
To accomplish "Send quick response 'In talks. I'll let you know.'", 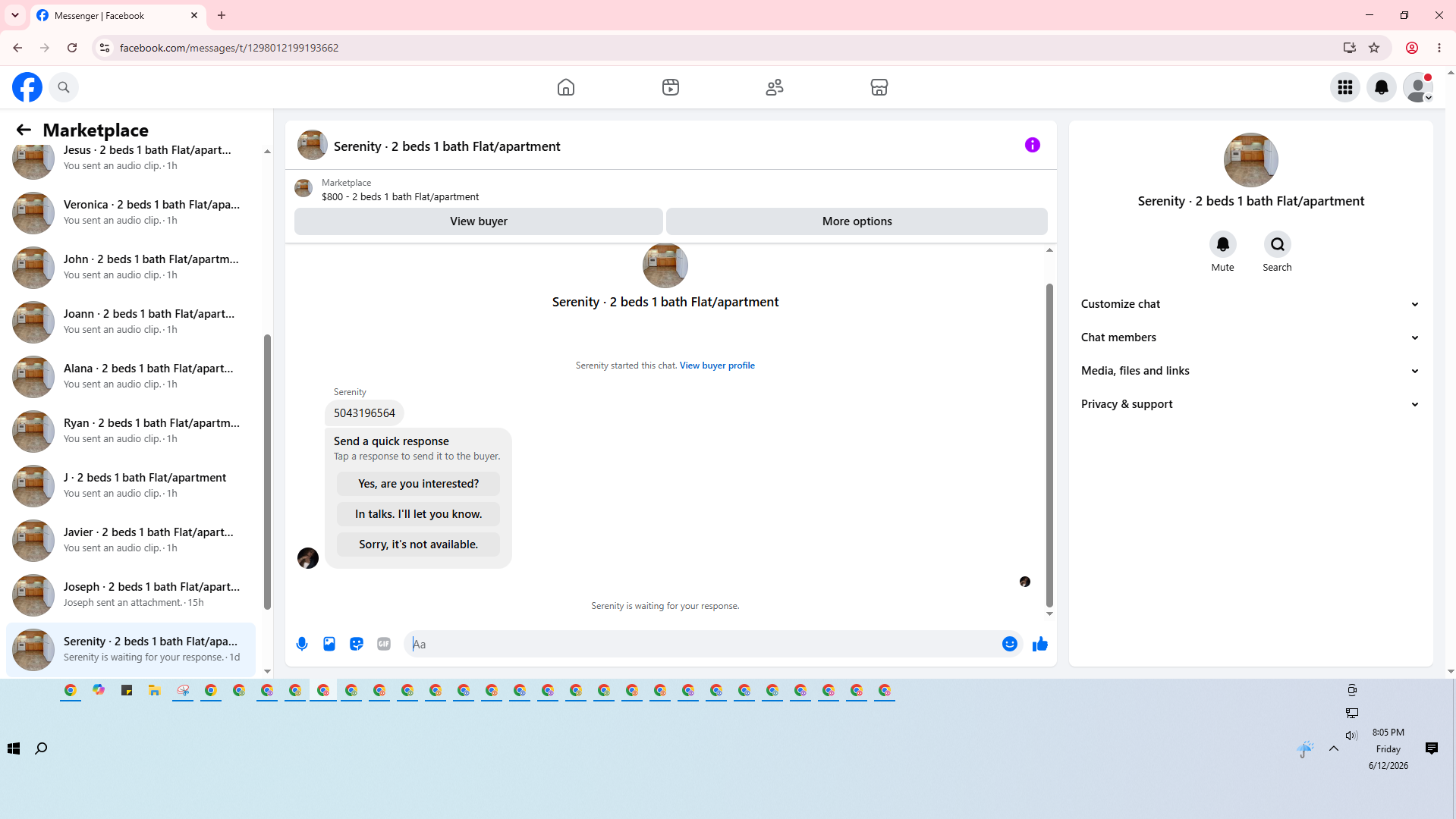I will coord(419,514).
